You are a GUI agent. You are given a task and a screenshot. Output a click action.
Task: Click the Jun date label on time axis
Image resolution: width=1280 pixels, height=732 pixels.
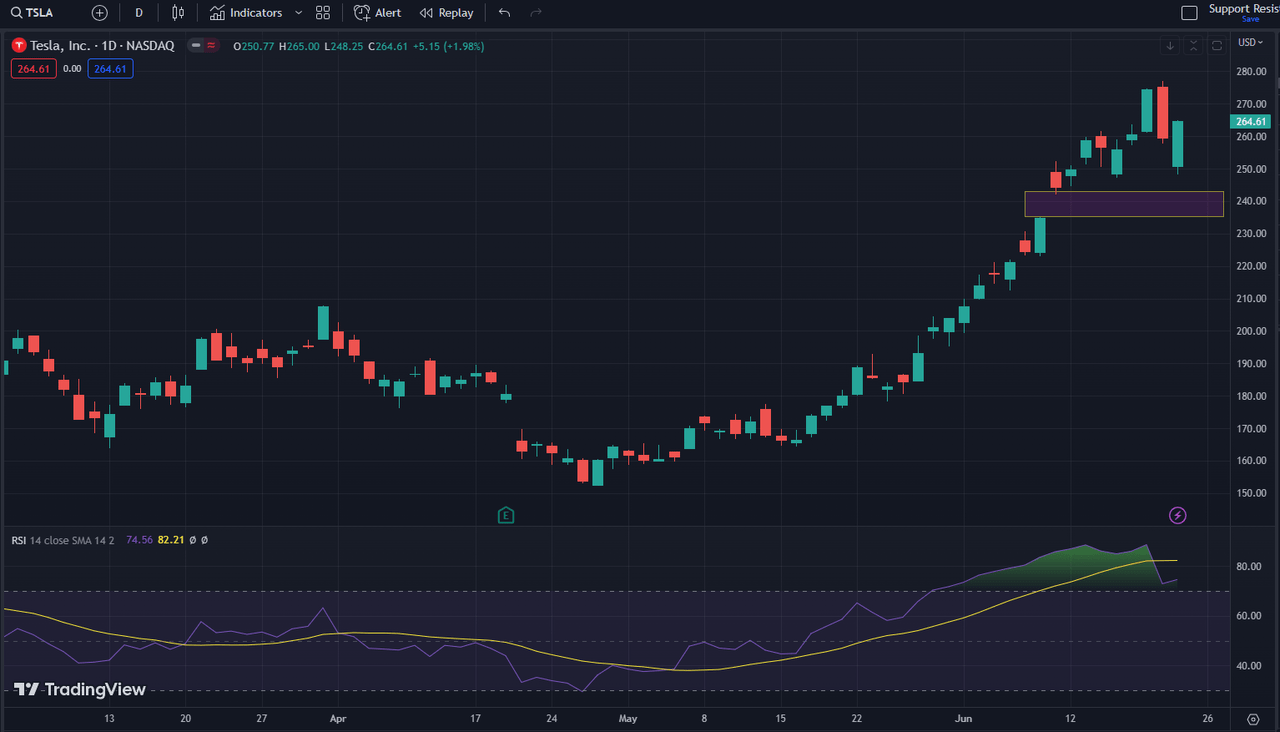[964, 718]
